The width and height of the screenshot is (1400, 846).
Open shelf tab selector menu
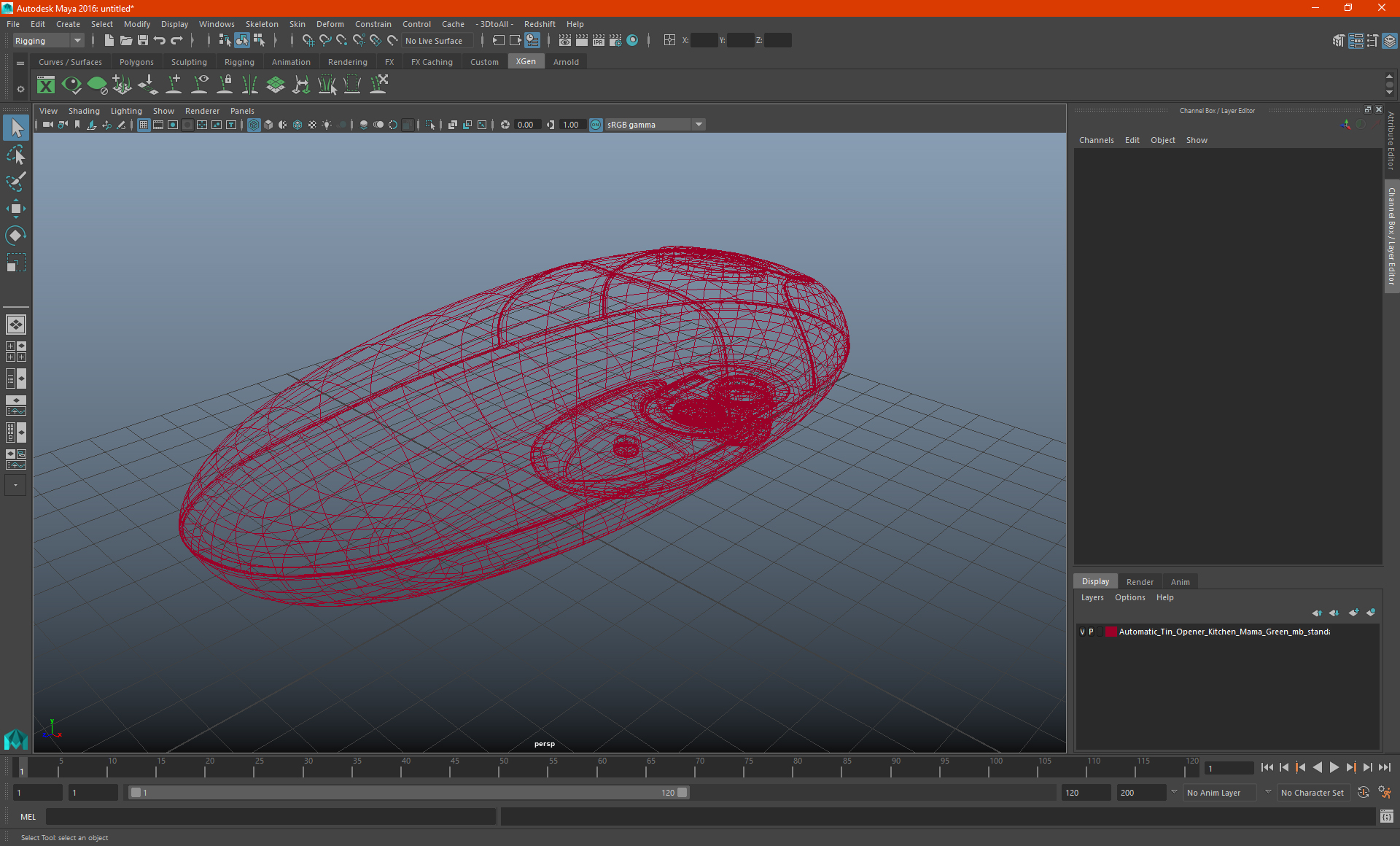[x=20, y=63]
